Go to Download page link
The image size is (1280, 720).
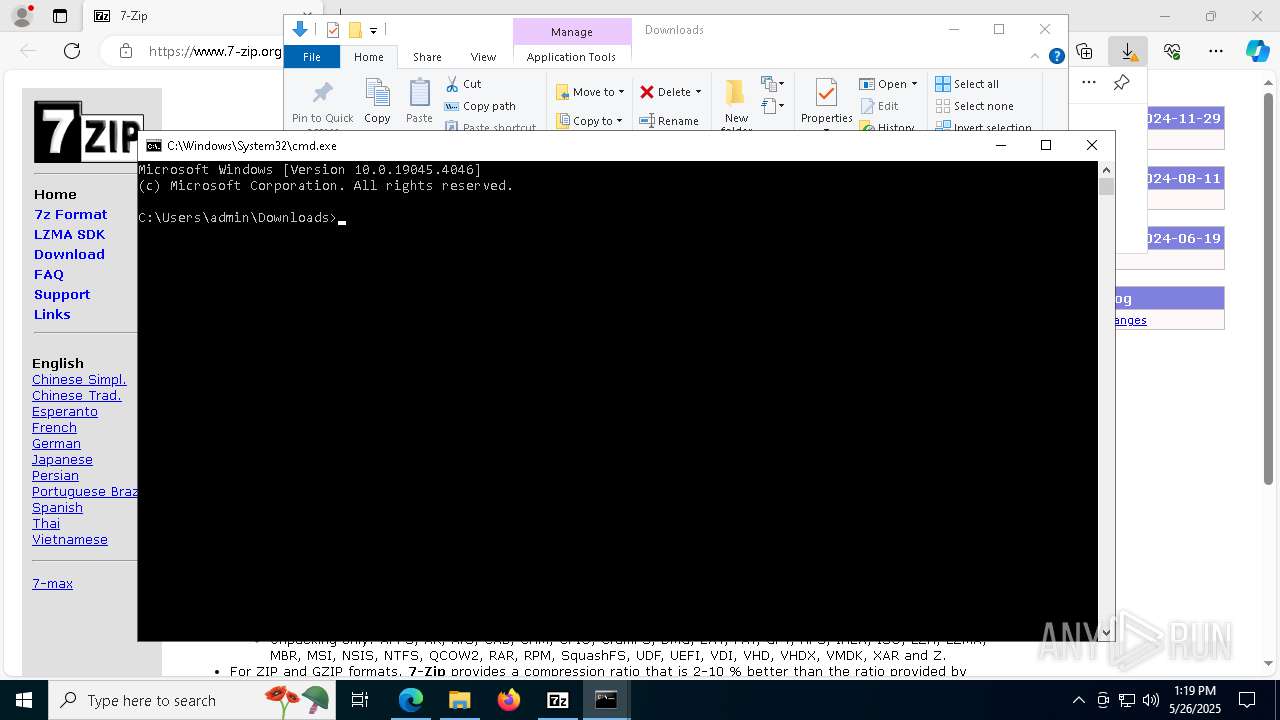[x=69, y=254]
